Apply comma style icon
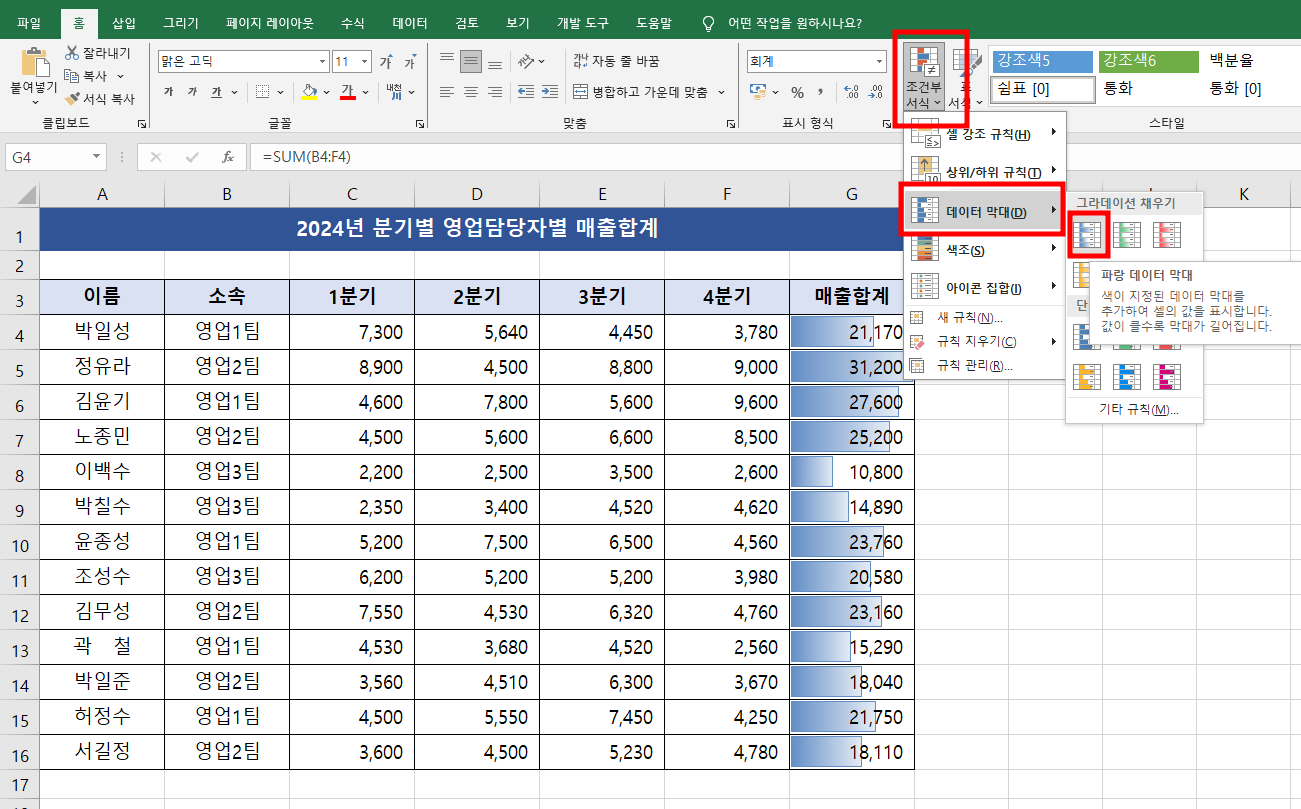 point(820,92)
